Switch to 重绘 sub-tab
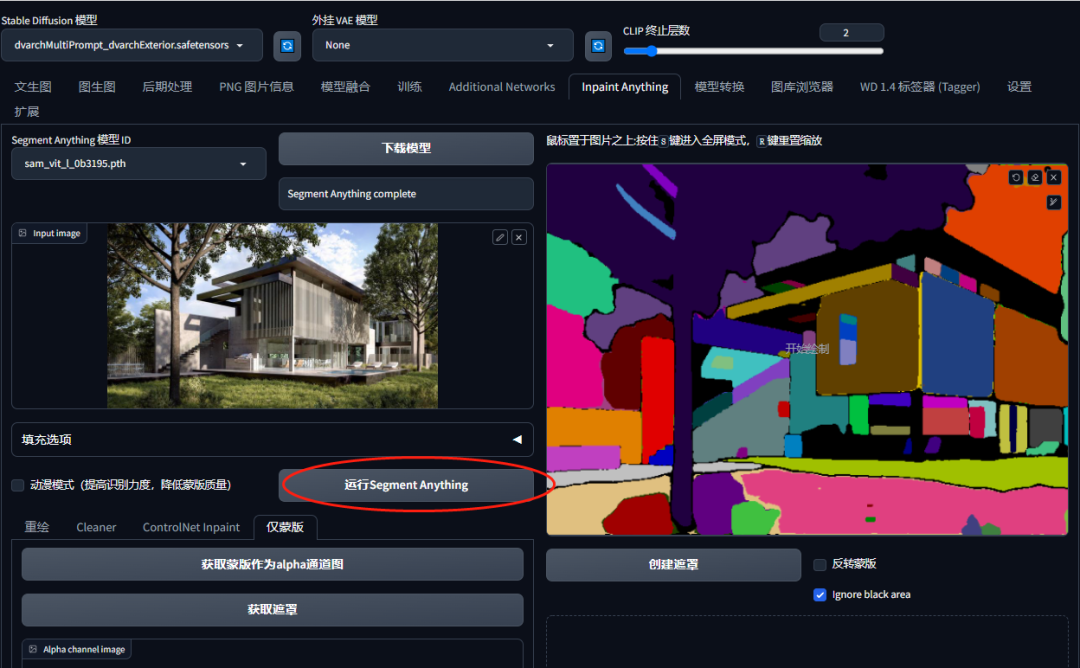 click(37, 528)
